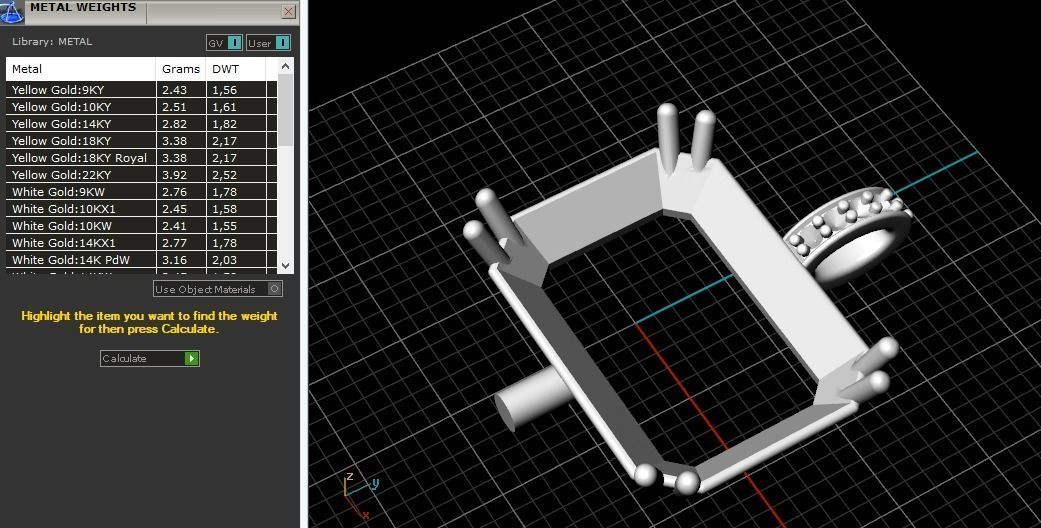The width and height of the screenshot is (1041, 528).
Task: Click the Metal column header
Action: pos(80,69)
